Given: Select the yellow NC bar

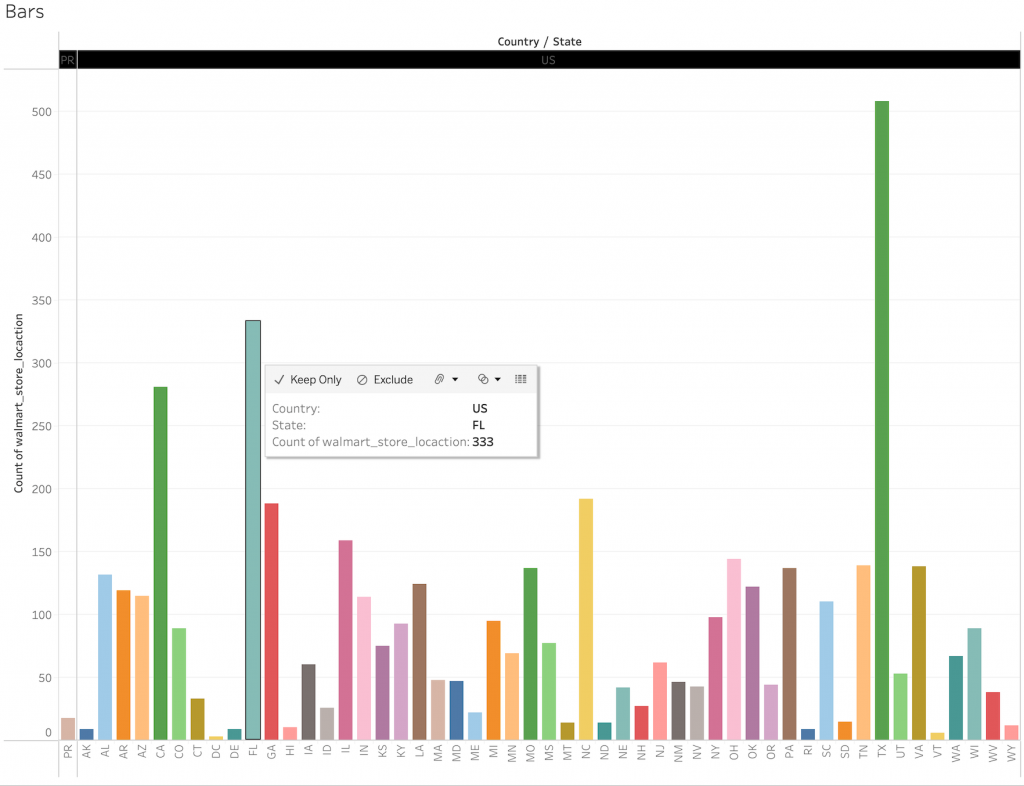Looking at the screenshot, I should (x=586, y=620).
